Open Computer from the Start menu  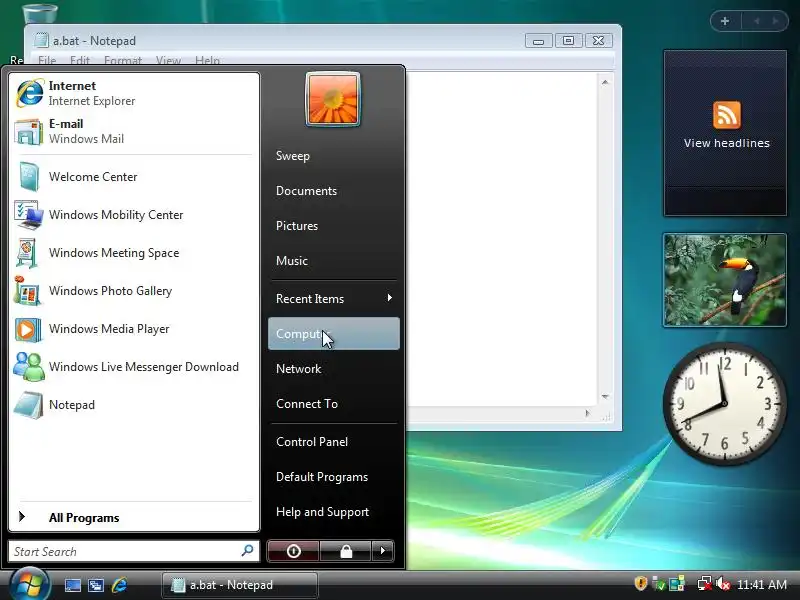[334, 334]
